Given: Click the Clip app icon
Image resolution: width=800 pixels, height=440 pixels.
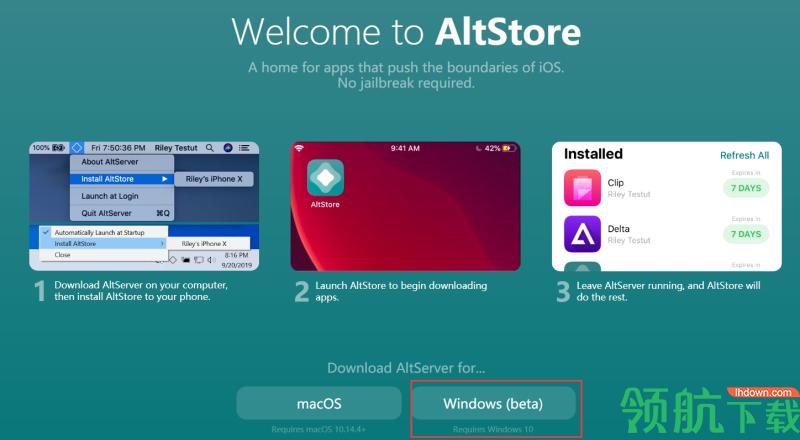Looking at the screenshot, I should click(582, 187).
